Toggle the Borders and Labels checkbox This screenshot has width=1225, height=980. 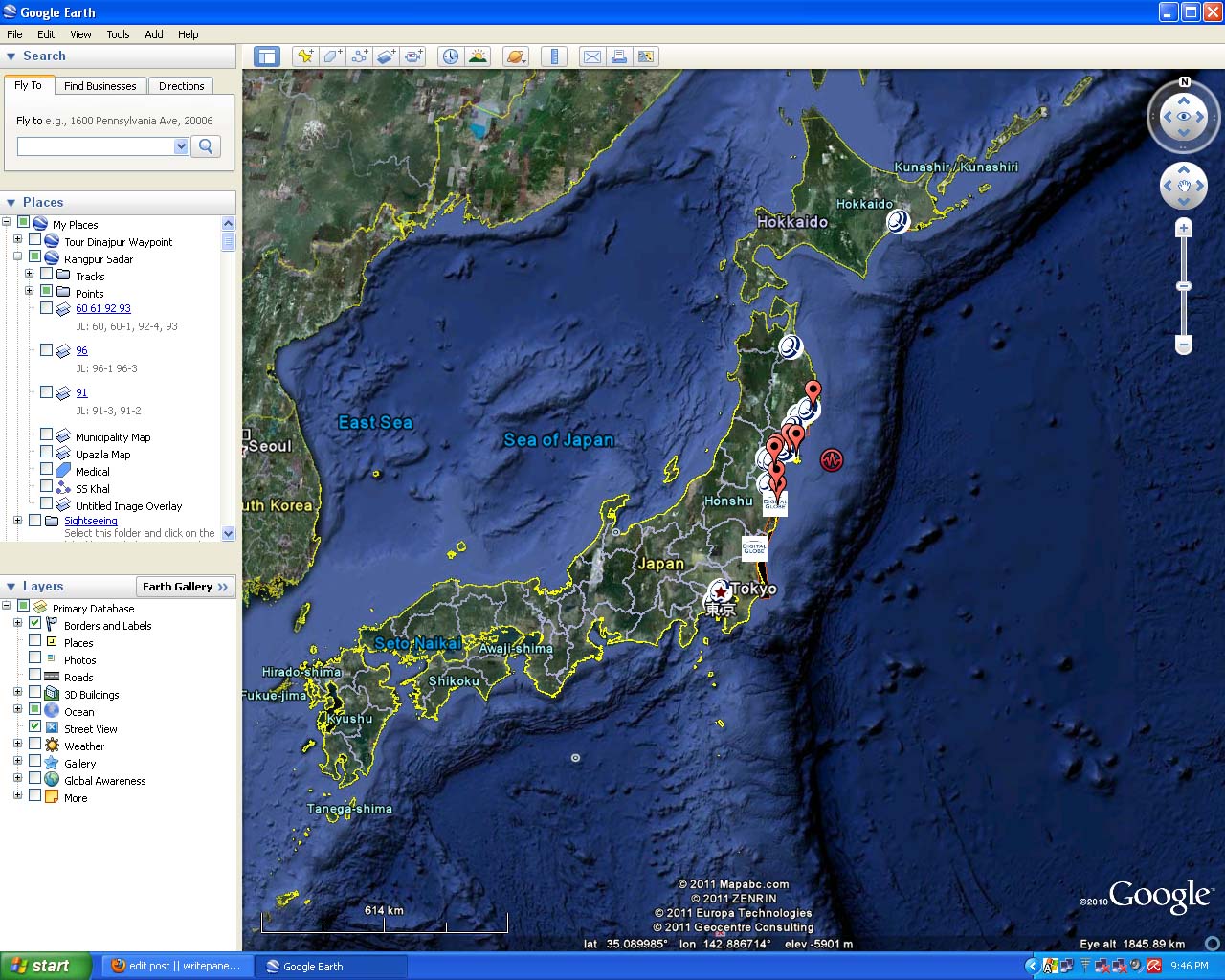pos(34,623)
